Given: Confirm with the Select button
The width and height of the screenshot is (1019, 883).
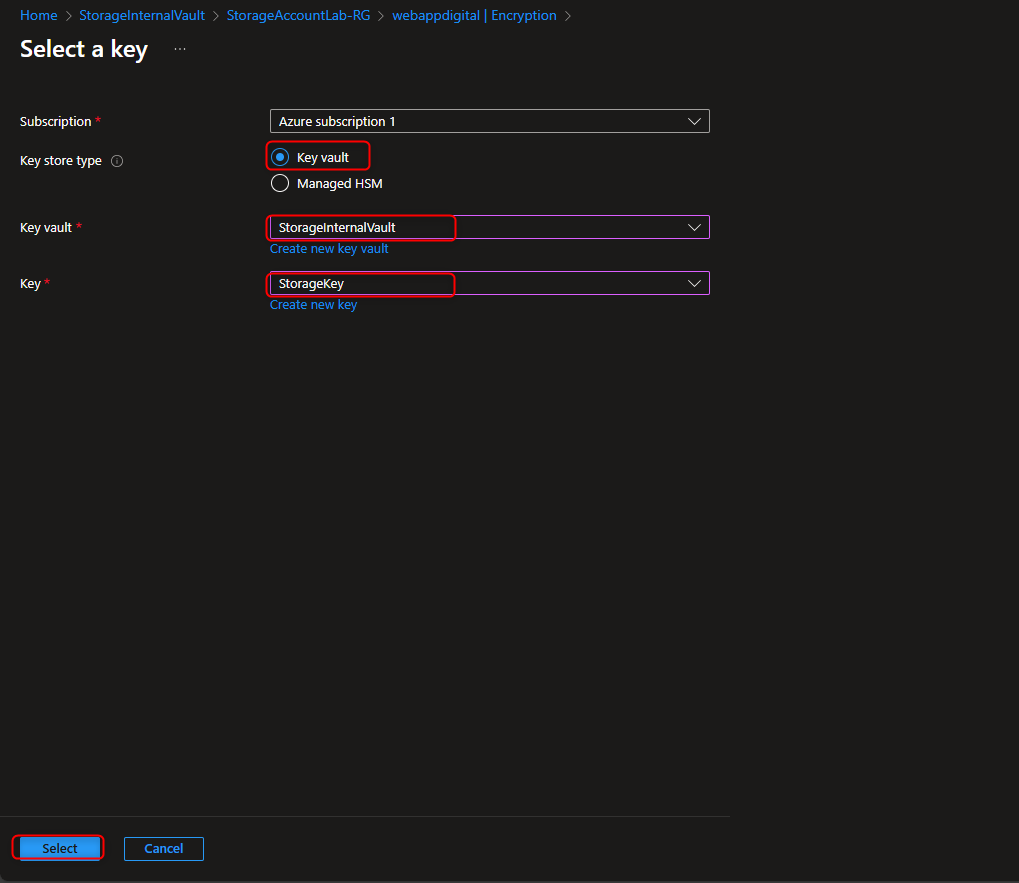Looking at the screenshot, I should click(57, 847).
